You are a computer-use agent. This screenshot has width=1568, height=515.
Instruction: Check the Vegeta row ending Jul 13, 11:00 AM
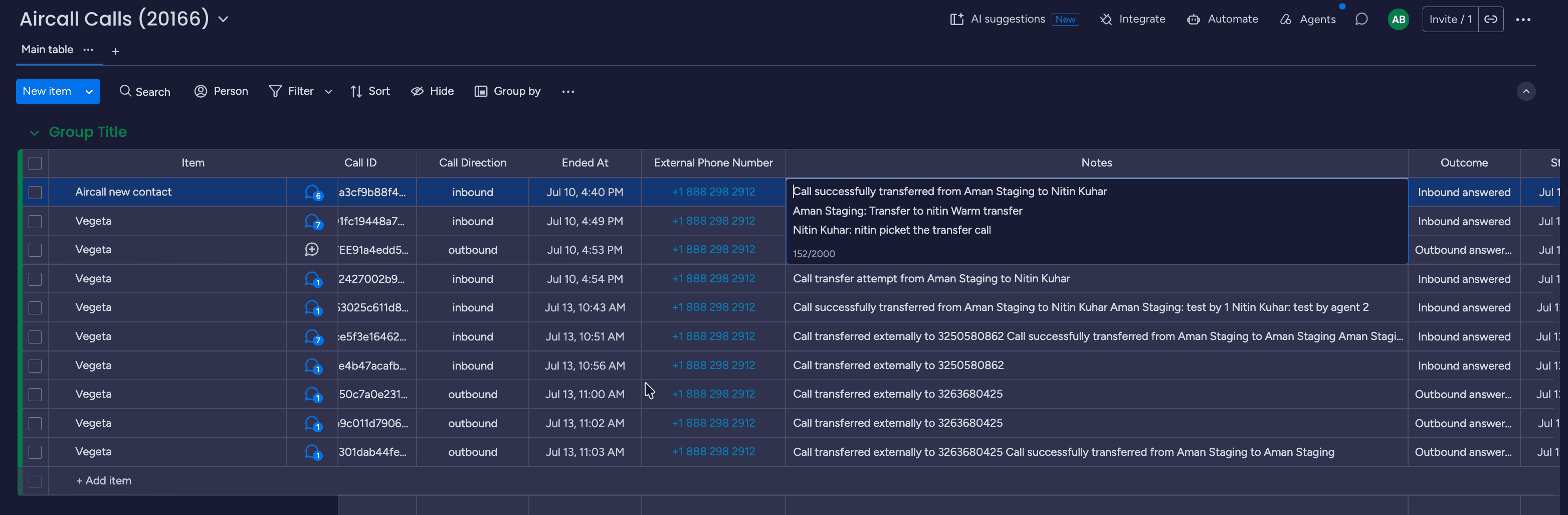pos(35,395)
